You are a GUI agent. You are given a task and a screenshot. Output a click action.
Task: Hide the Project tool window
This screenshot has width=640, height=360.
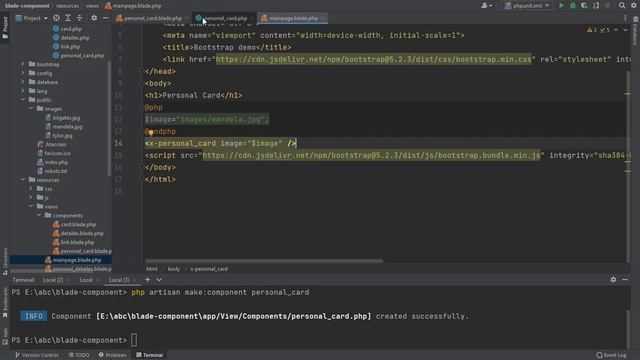pyautogui.click(x=106, y=18)
